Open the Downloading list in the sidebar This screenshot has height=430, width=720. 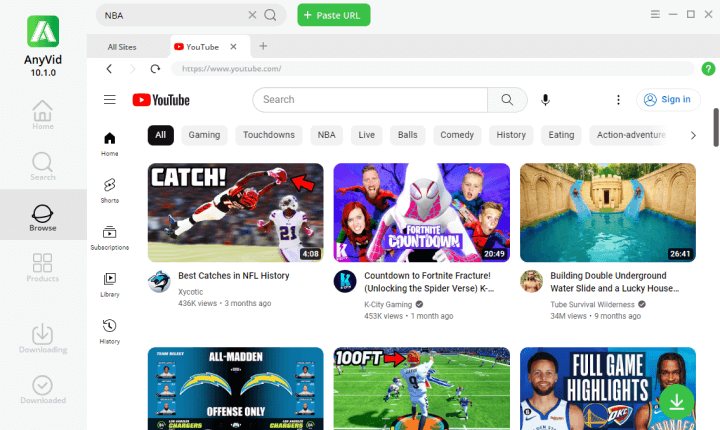43,339
